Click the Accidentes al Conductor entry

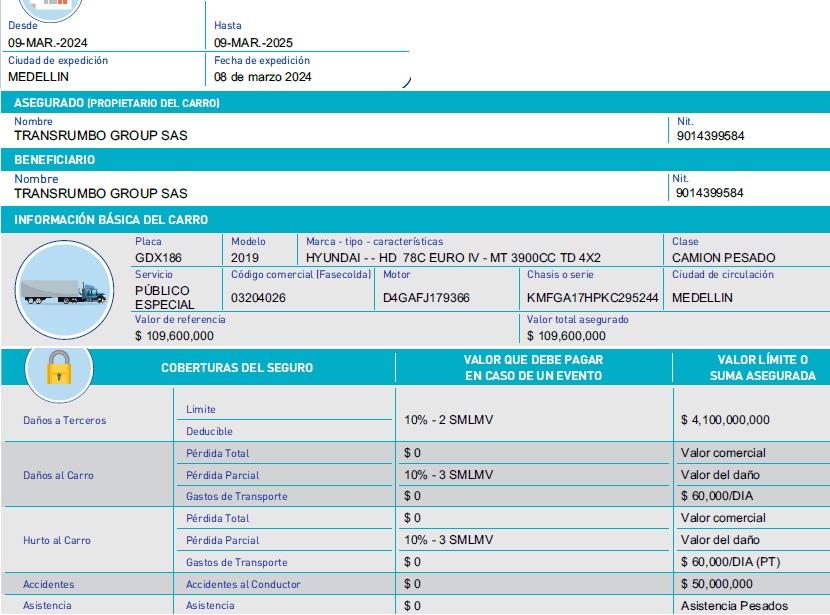coord(243,584)
